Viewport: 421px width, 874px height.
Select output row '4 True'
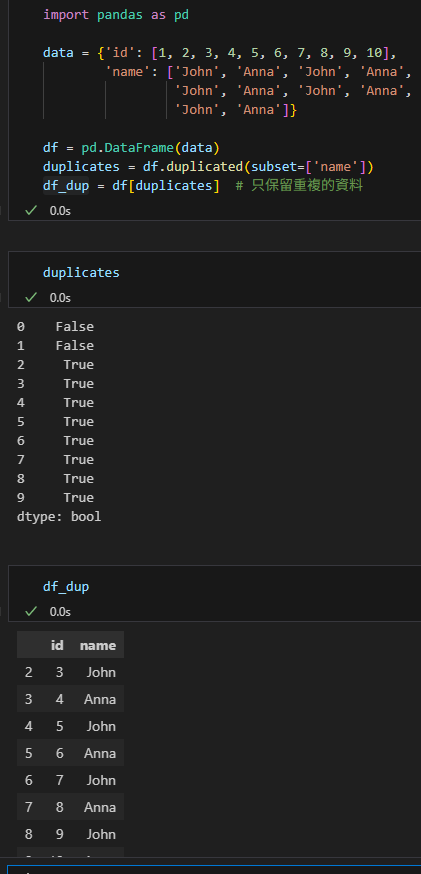[x=55, y=402]
